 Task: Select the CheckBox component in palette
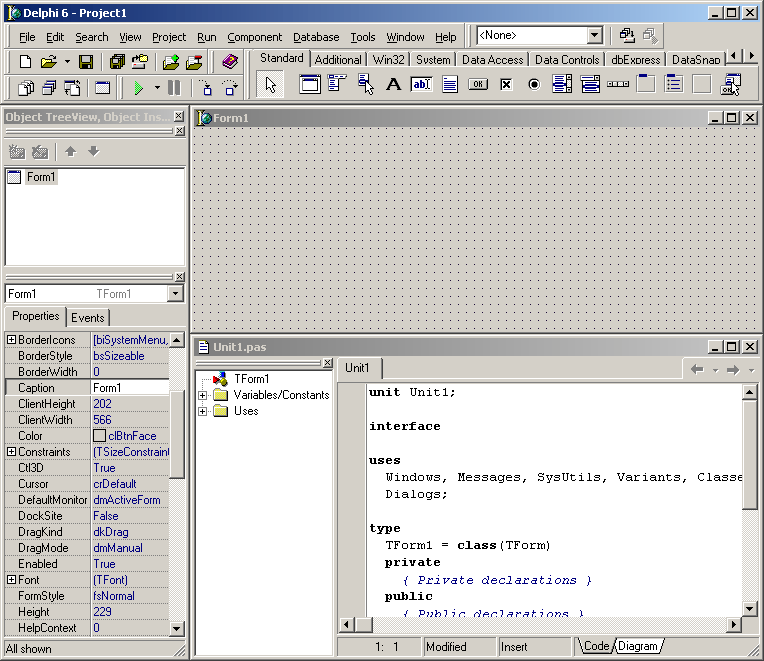[506, 84]
